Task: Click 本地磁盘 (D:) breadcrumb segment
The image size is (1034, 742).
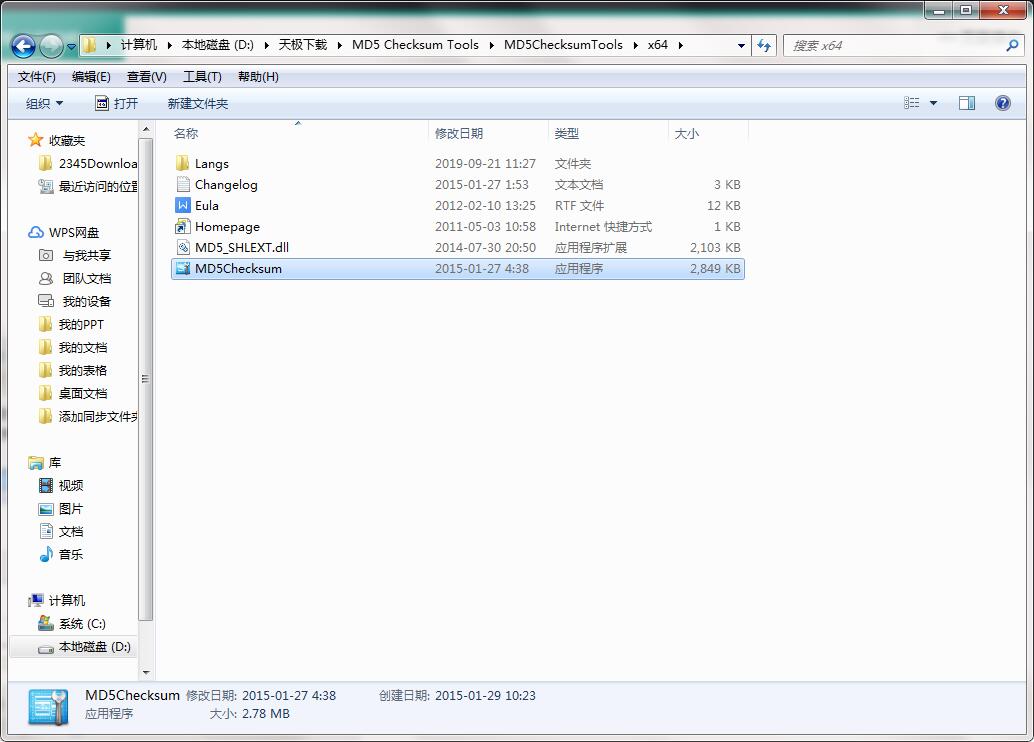Action: click(218, 45)
